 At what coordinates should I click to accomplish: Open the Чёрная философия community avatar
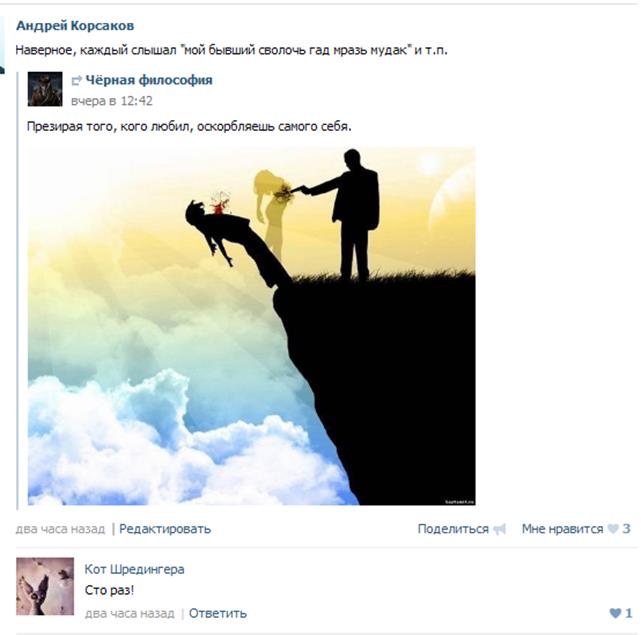click(x=45, y=89)
